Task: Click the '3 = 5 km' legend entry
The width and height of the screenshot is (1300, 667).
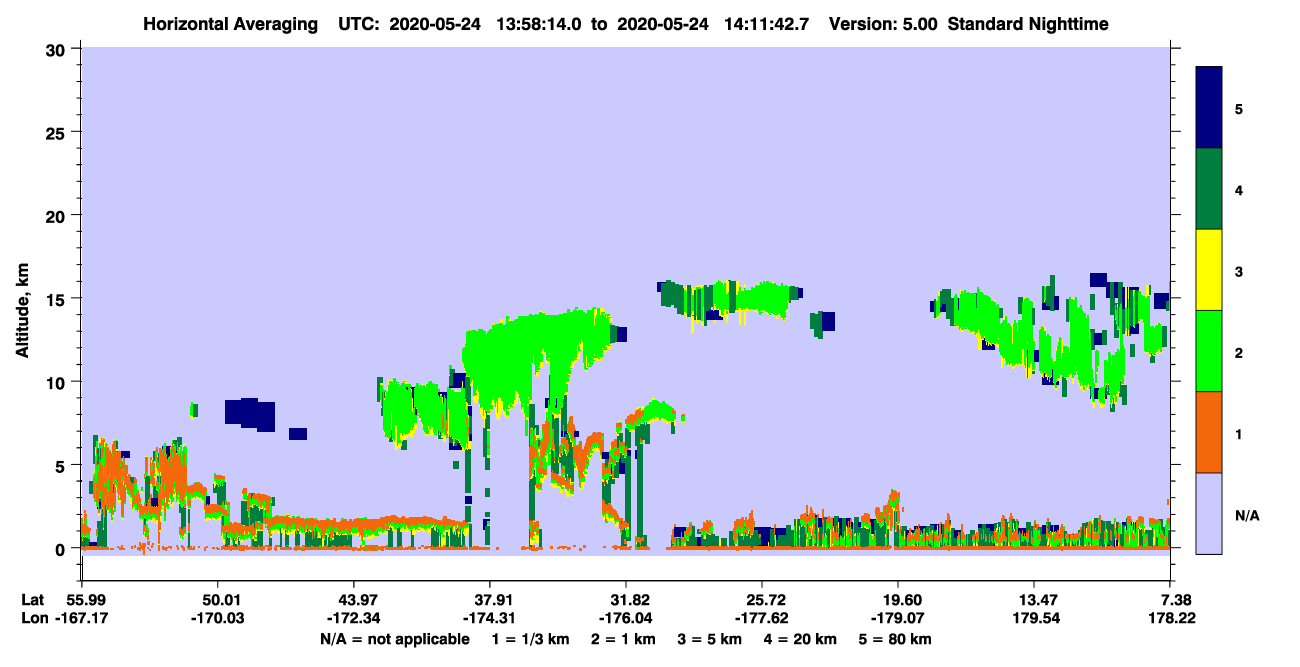Action: (x=710, y=639)
